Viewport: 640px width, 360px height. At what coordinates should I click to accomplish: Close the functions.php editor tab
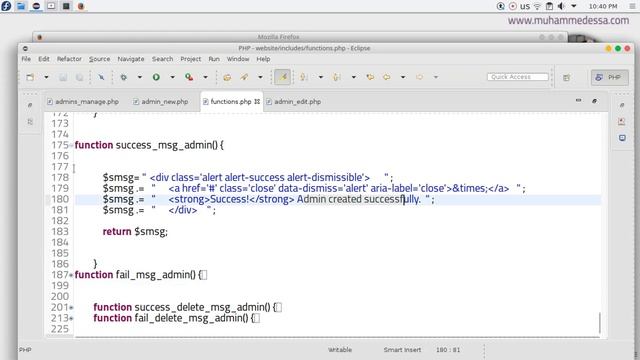pyautogui.click(x=257, y=101)
